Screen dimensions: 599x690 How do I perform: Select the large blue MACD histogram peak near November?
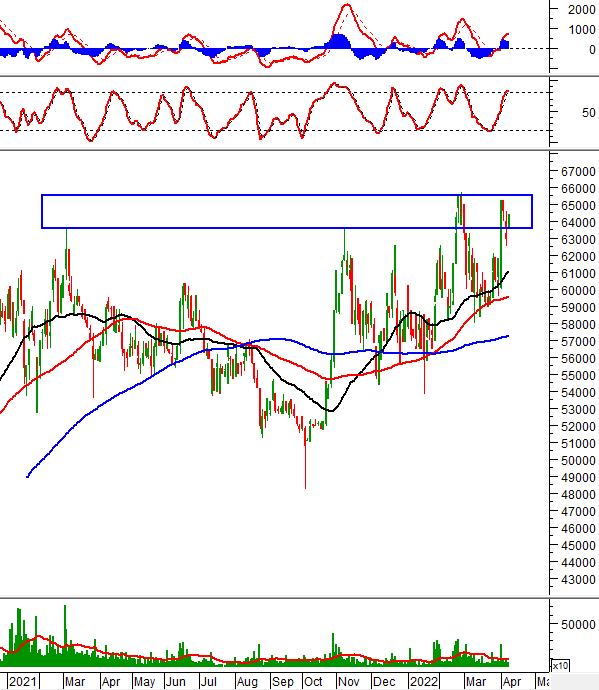(339, 41)
